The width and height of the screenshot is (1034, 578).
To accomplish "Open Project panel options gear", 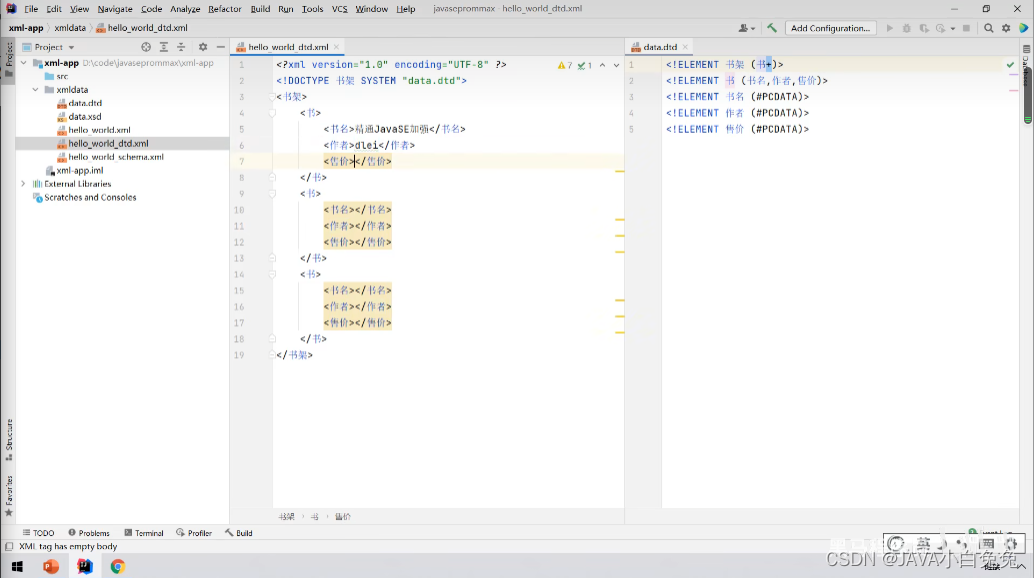I will 202,47.
